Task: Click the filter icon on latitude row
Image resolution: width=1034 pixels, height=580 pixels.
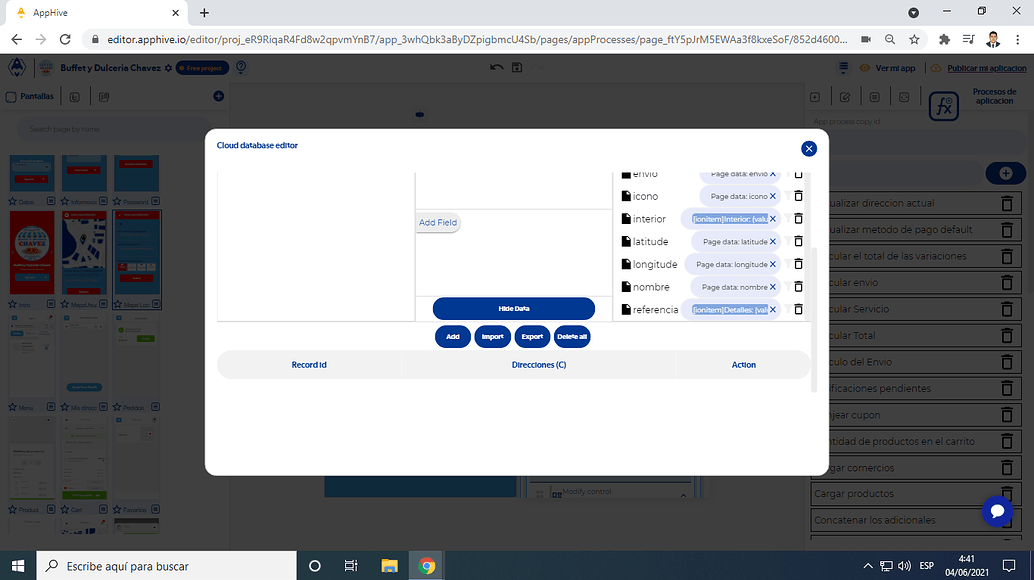Action: (x=787, y=242)
